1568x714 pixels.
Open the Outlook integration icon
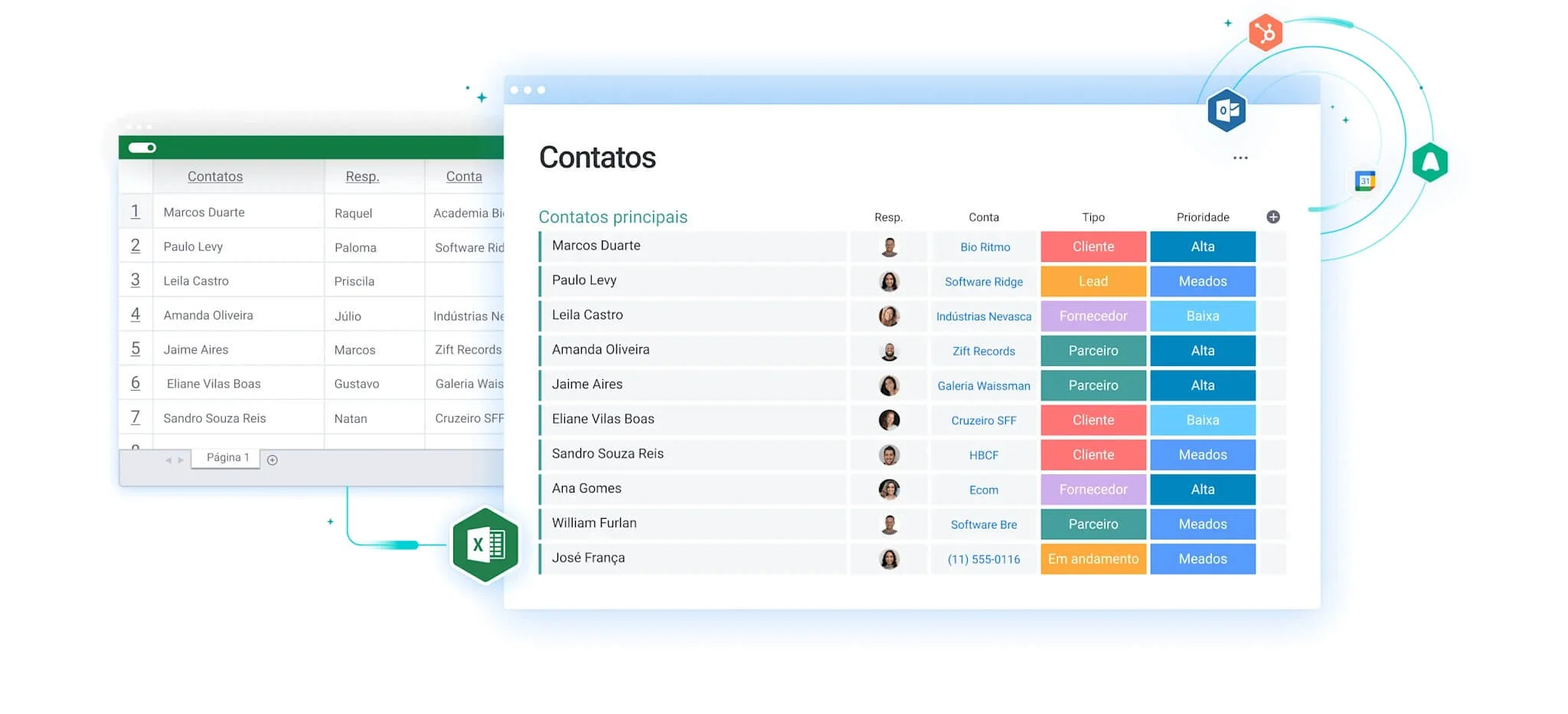1226,110
